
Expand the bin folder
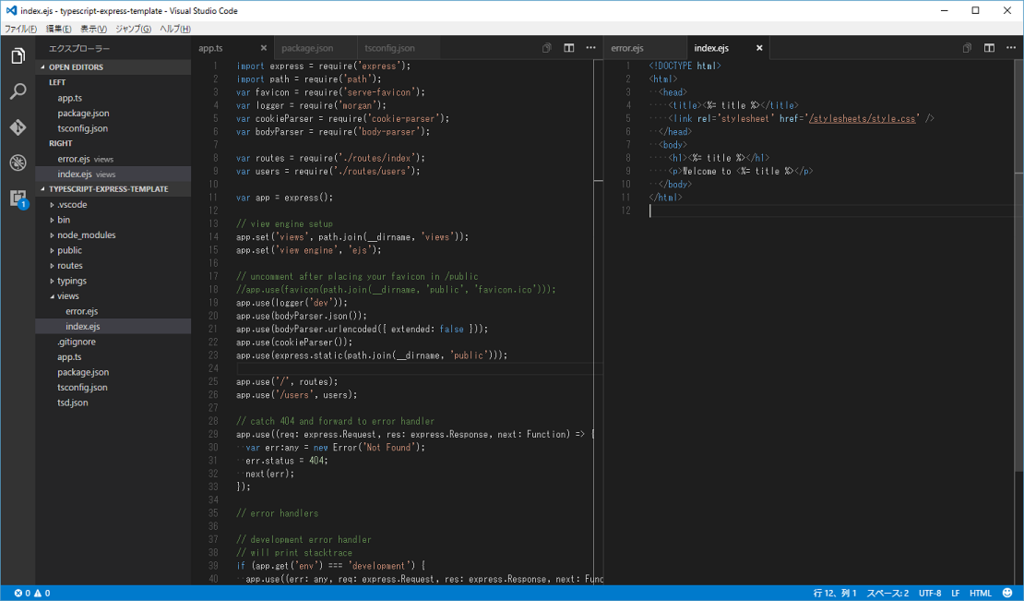113,219
